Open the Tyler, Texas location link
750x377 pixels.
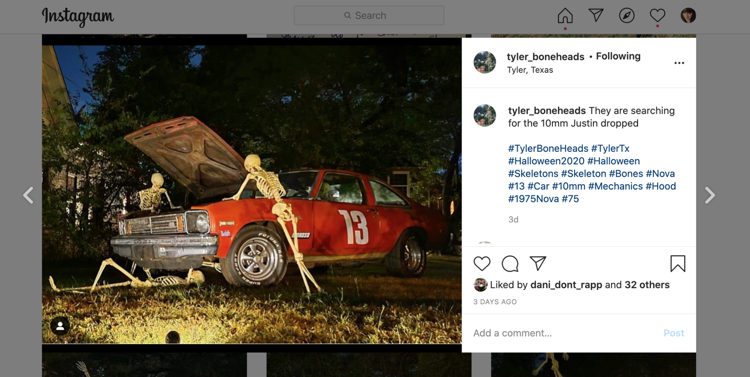tap(530, 70)
